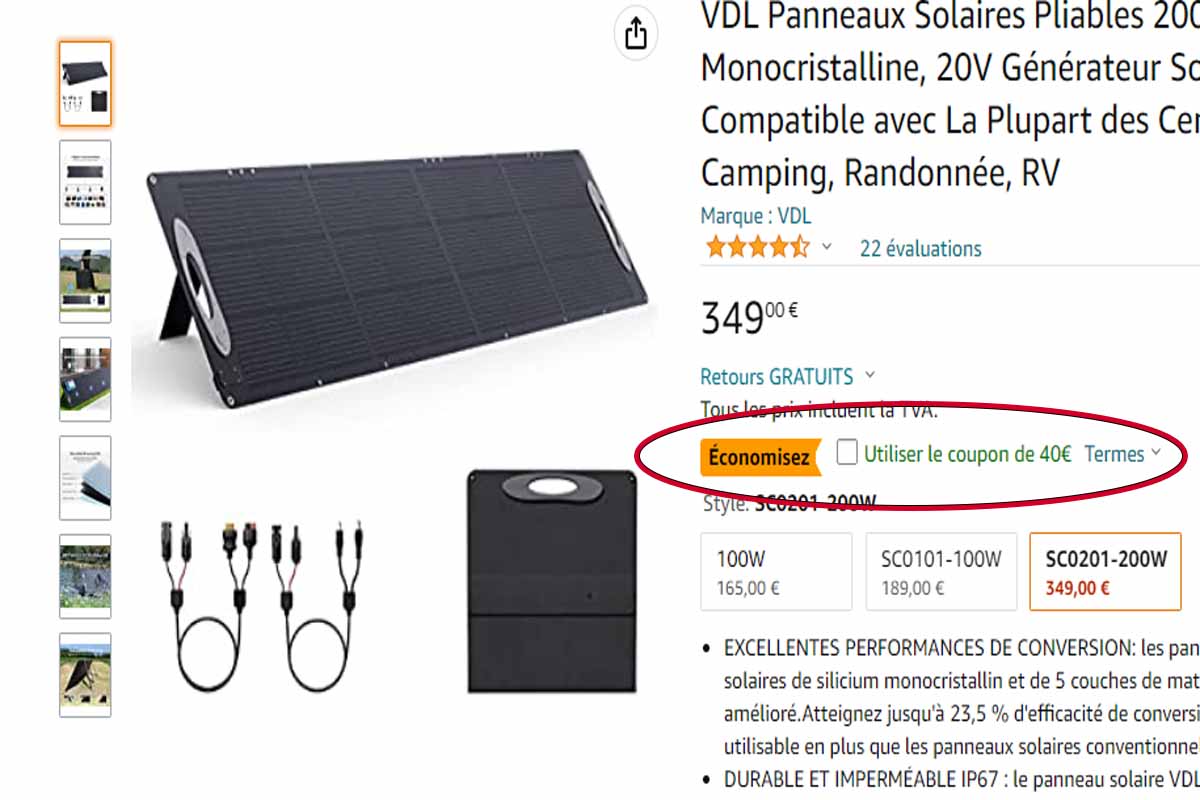Screen dimensions: 1200x800
Task: Expand the coupon Termes dropdown
Action: click(x=1122, y=454)
